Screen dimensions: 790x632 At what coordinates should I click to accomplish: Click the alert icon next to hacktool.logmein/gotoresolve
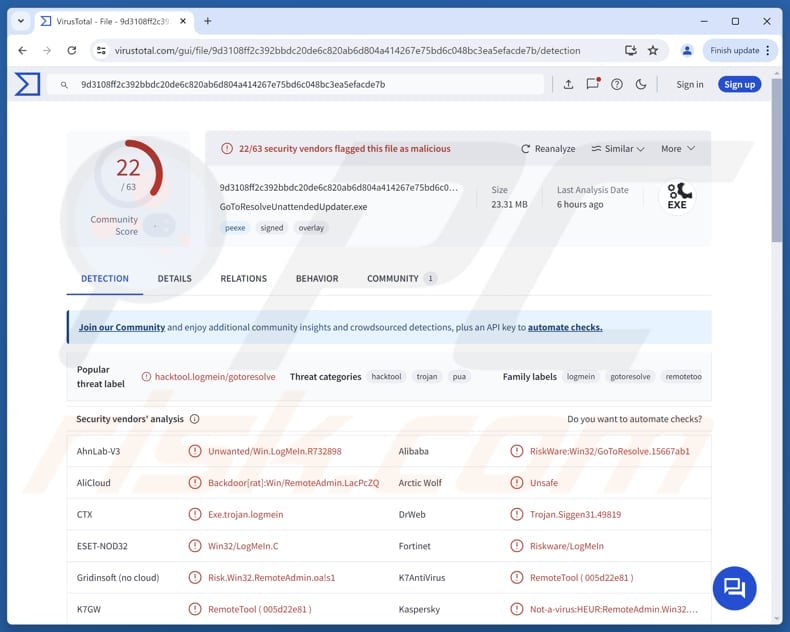click(x=146, y=377)
